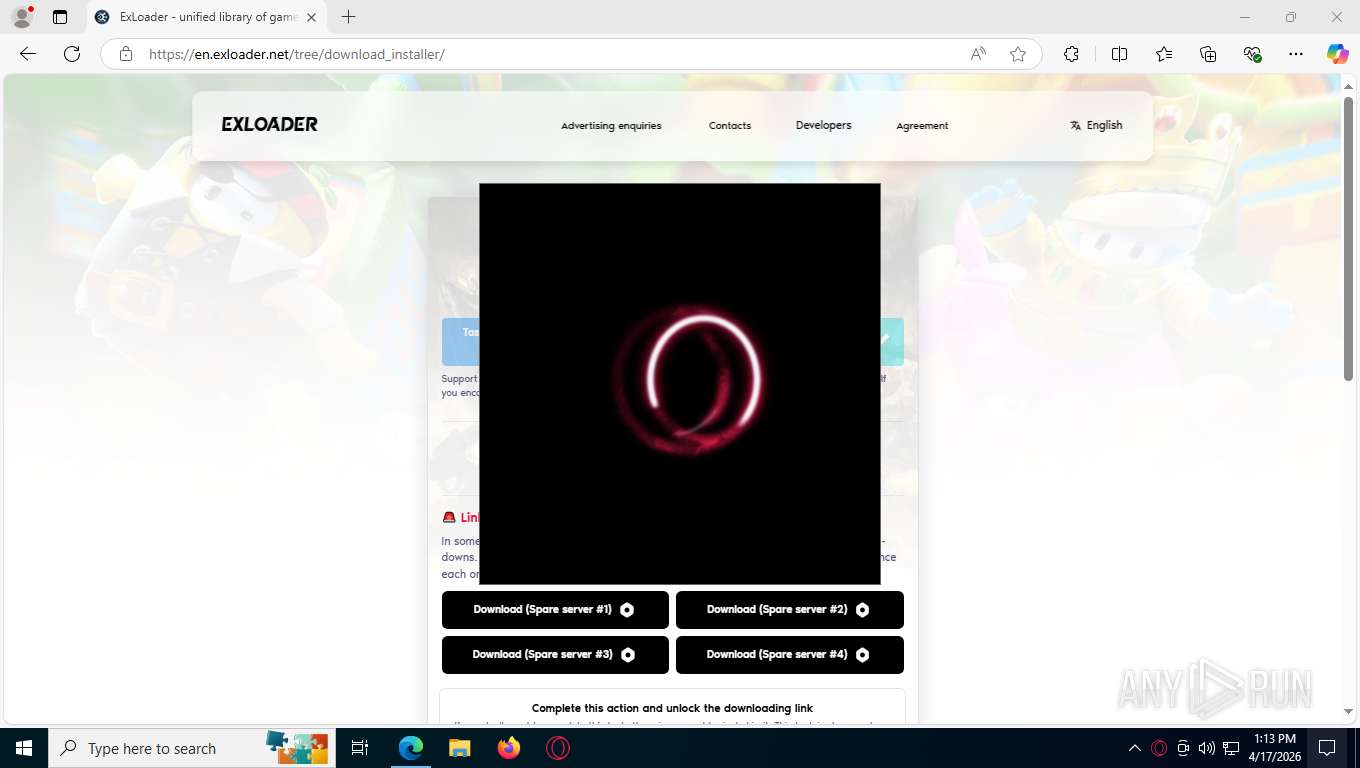Viewport: 1360px width, 768px height.
Task: Click Download (Spare server #4) button
Action: click(790, 655)
